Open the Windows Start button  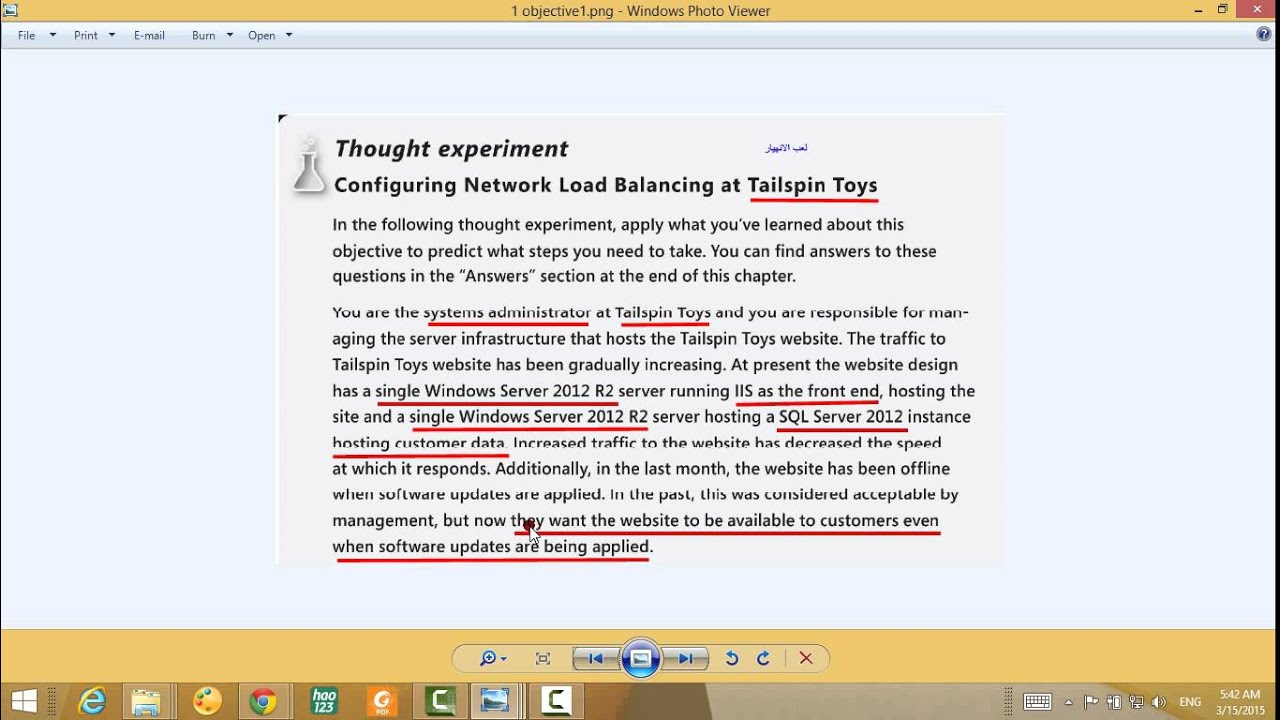click(x=25, y=701)
